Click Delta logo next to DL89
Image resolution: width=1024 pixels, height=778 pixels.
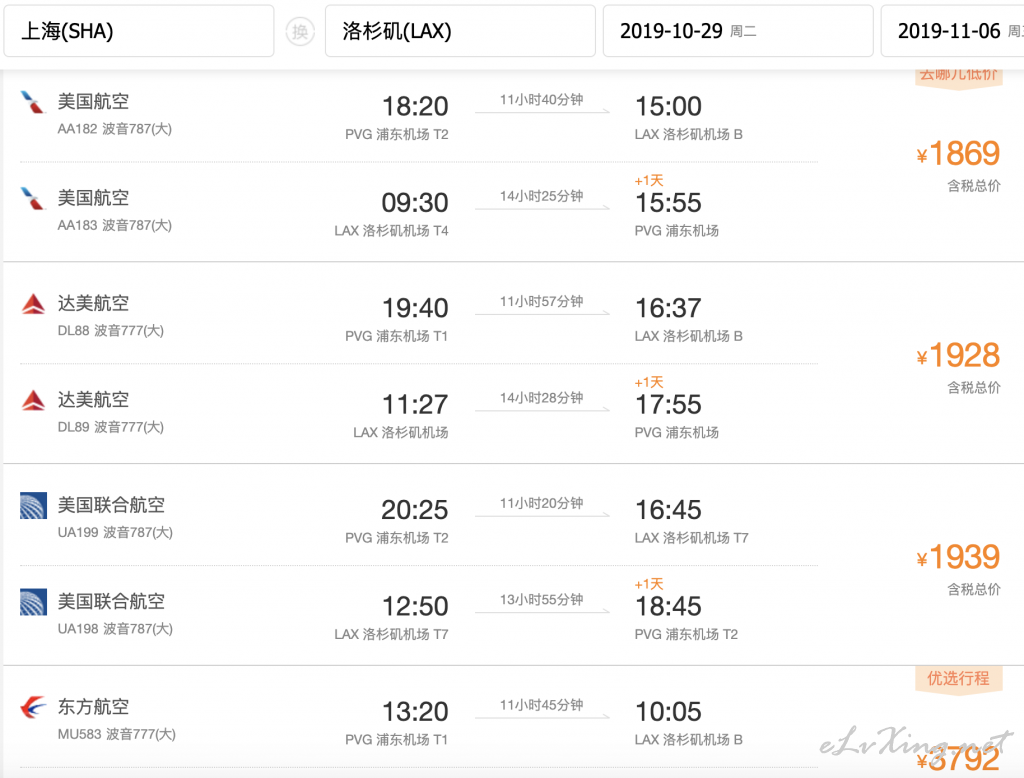pos(33,400)
